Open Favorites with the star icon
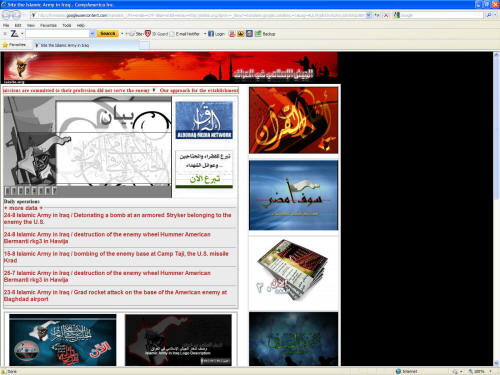Screen dimensions: 500x375 pyautogui.click(x=5, y=45)
